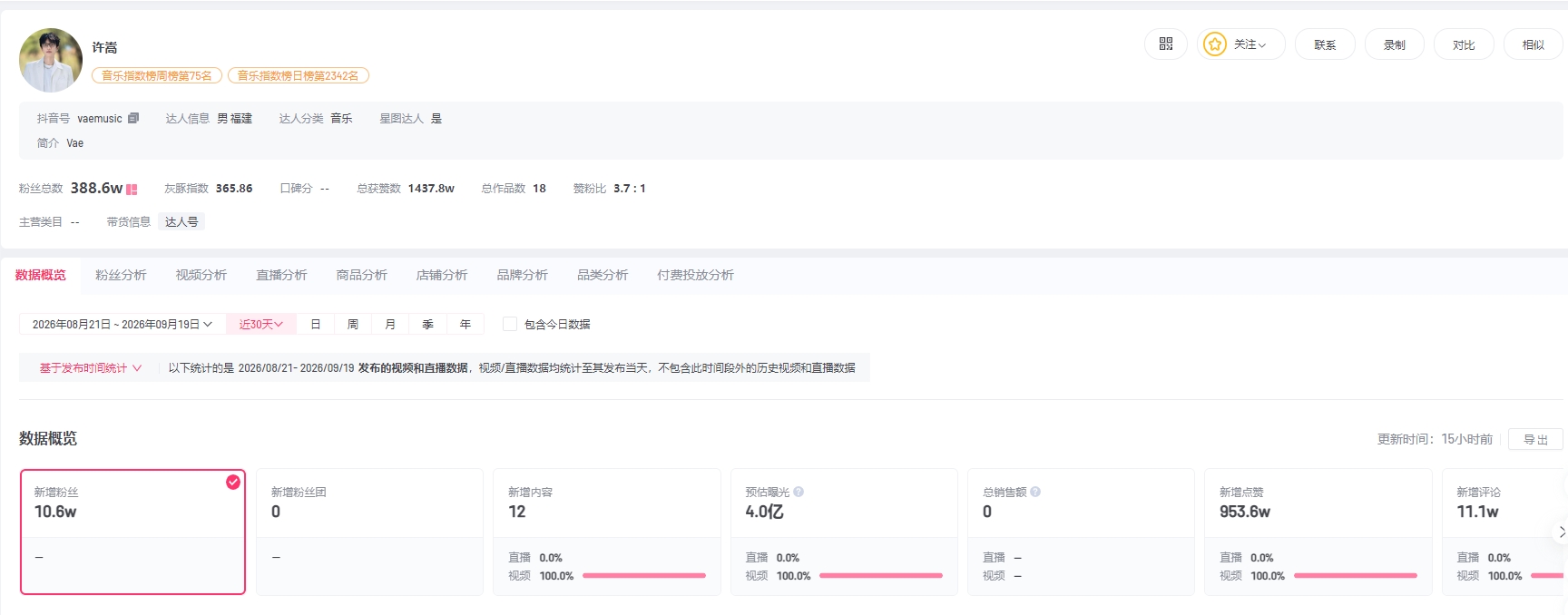Click the 音乐指数榜周榜第75名 badge
This screenshot has width=1568, height=615.
(157, 75)
